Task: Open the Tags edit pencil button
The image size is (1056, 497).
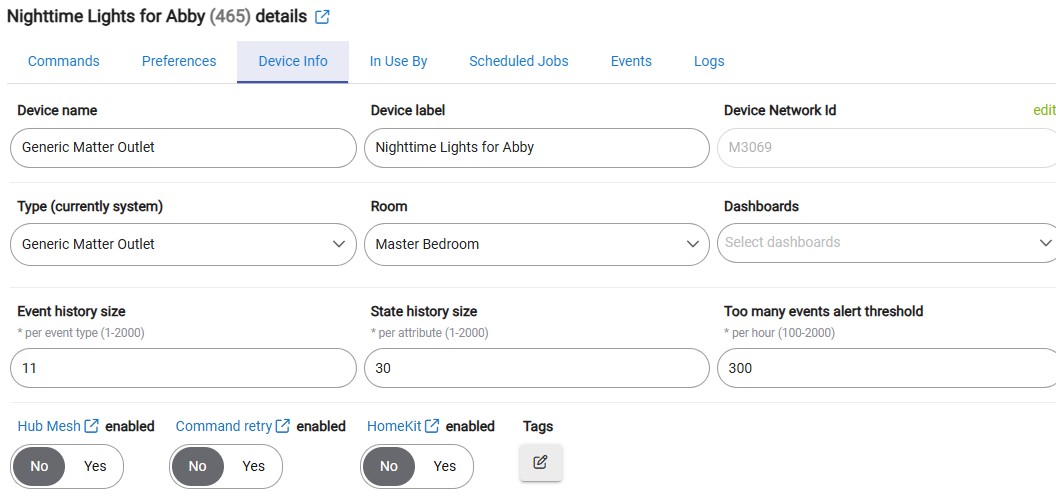Action: point(540,463)
